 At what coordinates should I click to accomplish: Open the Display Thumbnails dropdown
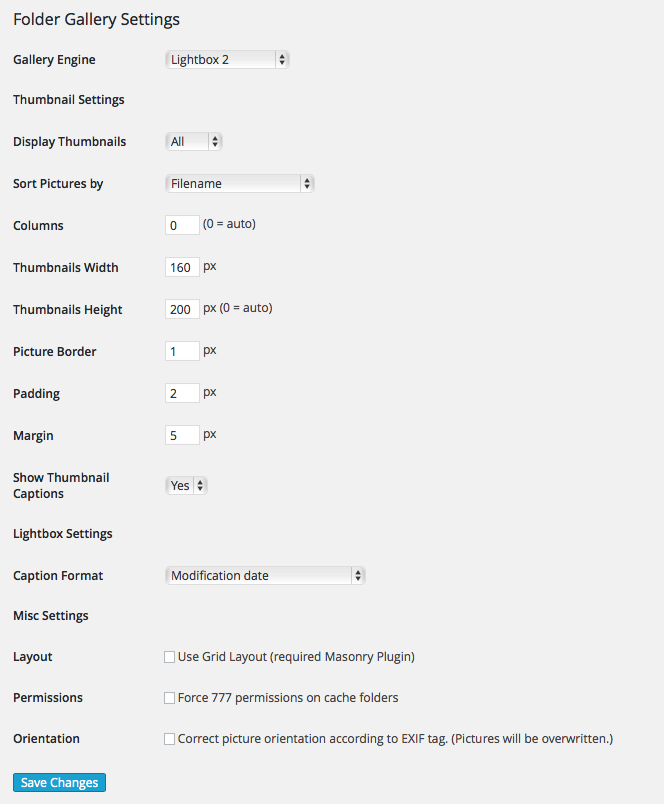pos(194,142)
